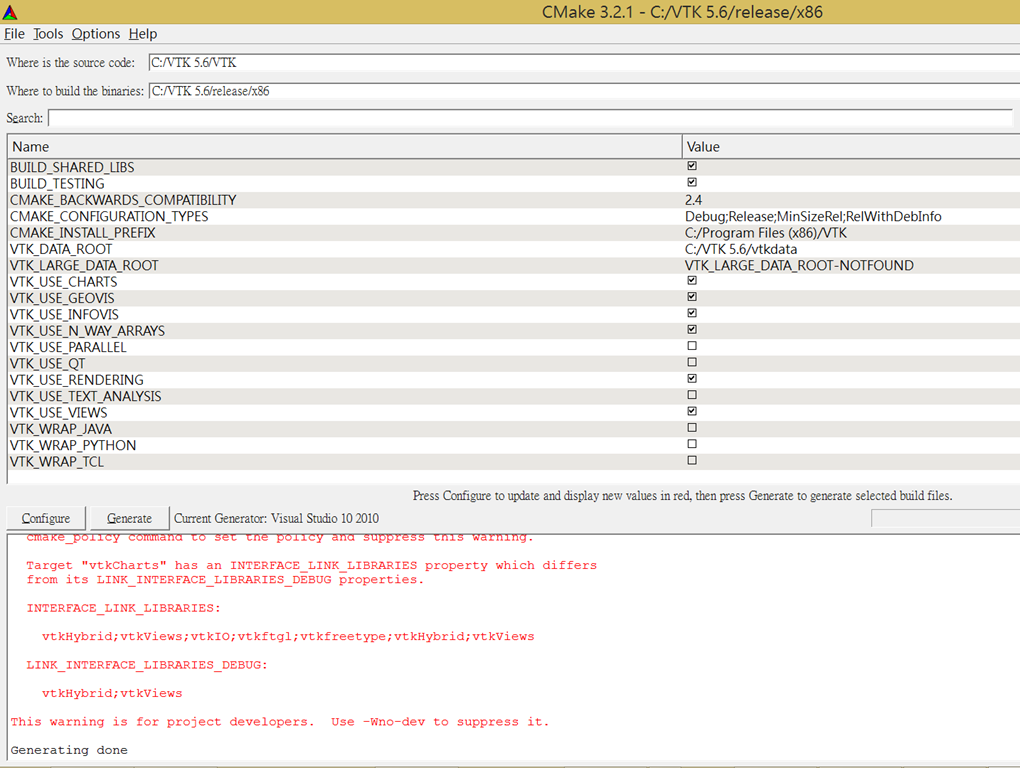
Task: Disable the VTK_USE_CHARTS checkbox
Action: coord(692,280)
